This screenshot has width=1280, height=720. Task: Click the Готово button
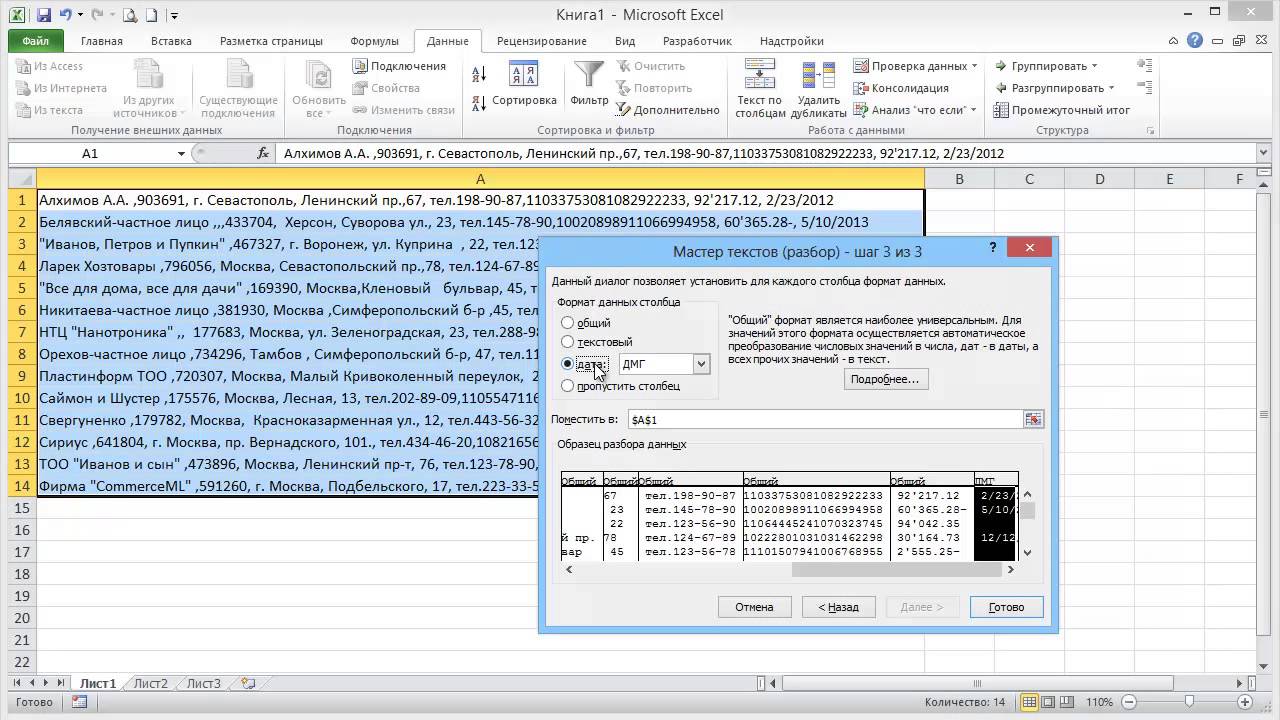click(x=1006, y=607)
